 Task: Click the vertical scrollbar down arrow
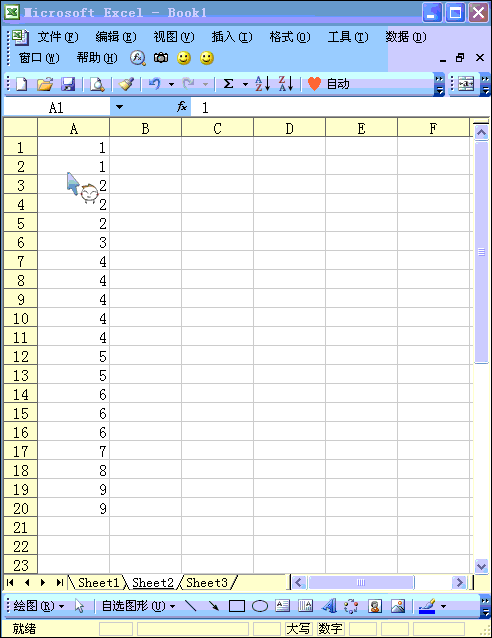(481, 566)
